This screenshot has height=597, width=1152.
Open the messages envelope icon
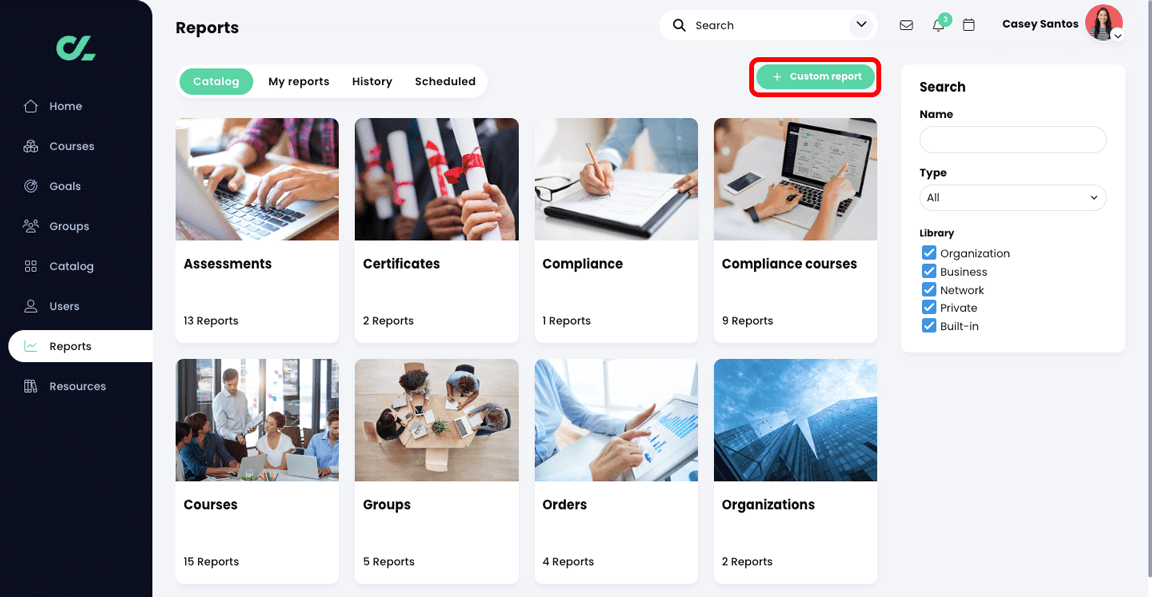907,25
